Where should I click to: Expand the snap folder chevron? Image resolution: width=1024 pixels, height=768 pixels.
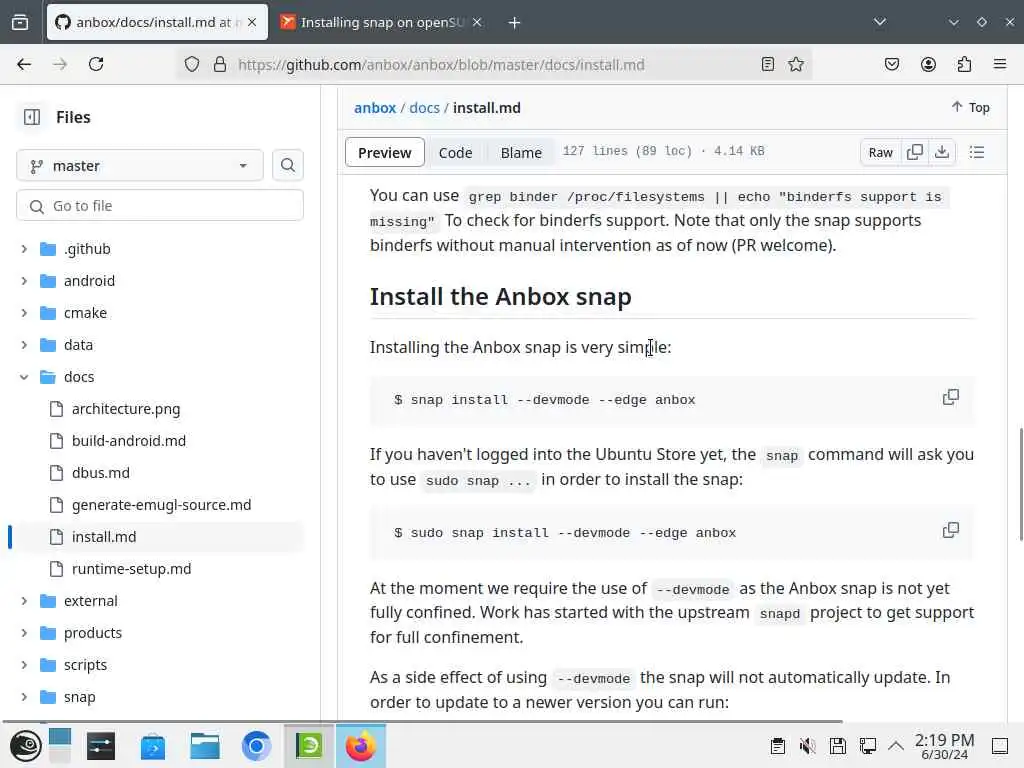click(24, 697)
